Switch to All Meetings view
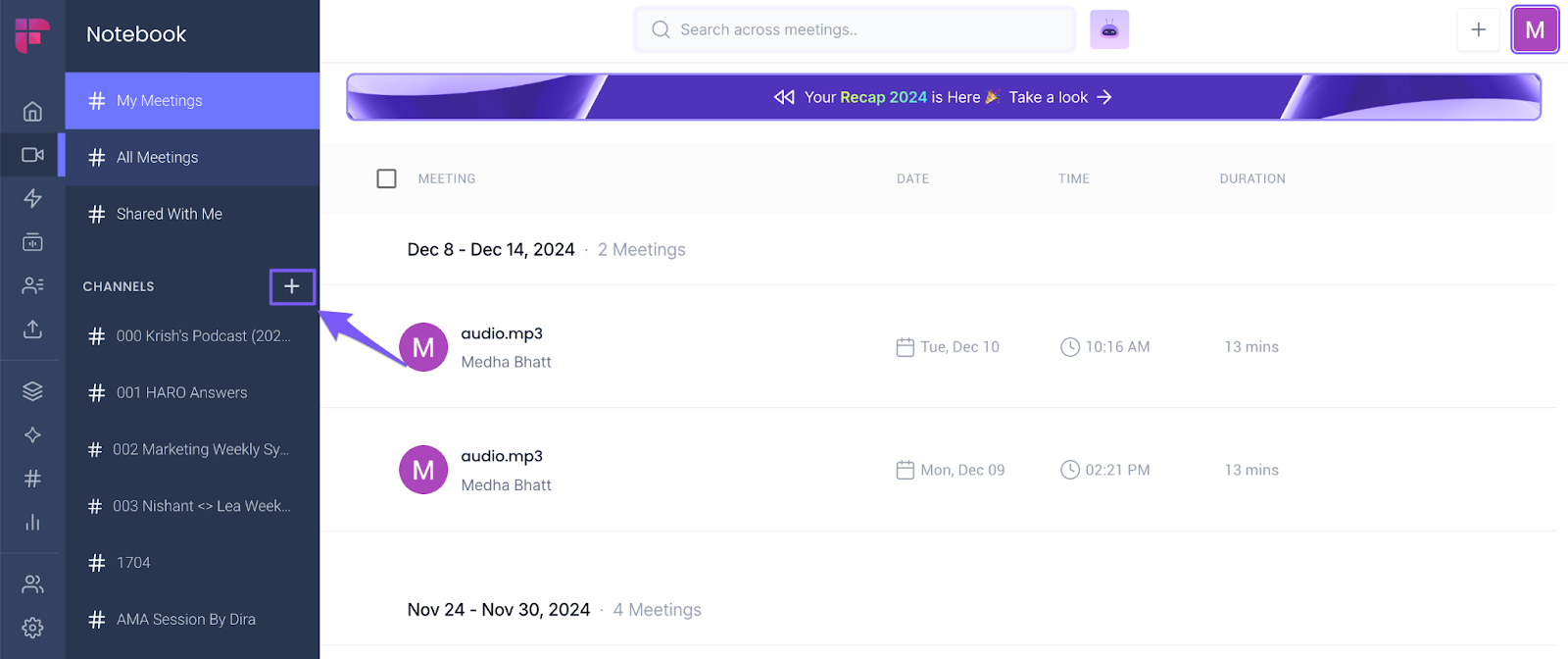 click(157, 158)
